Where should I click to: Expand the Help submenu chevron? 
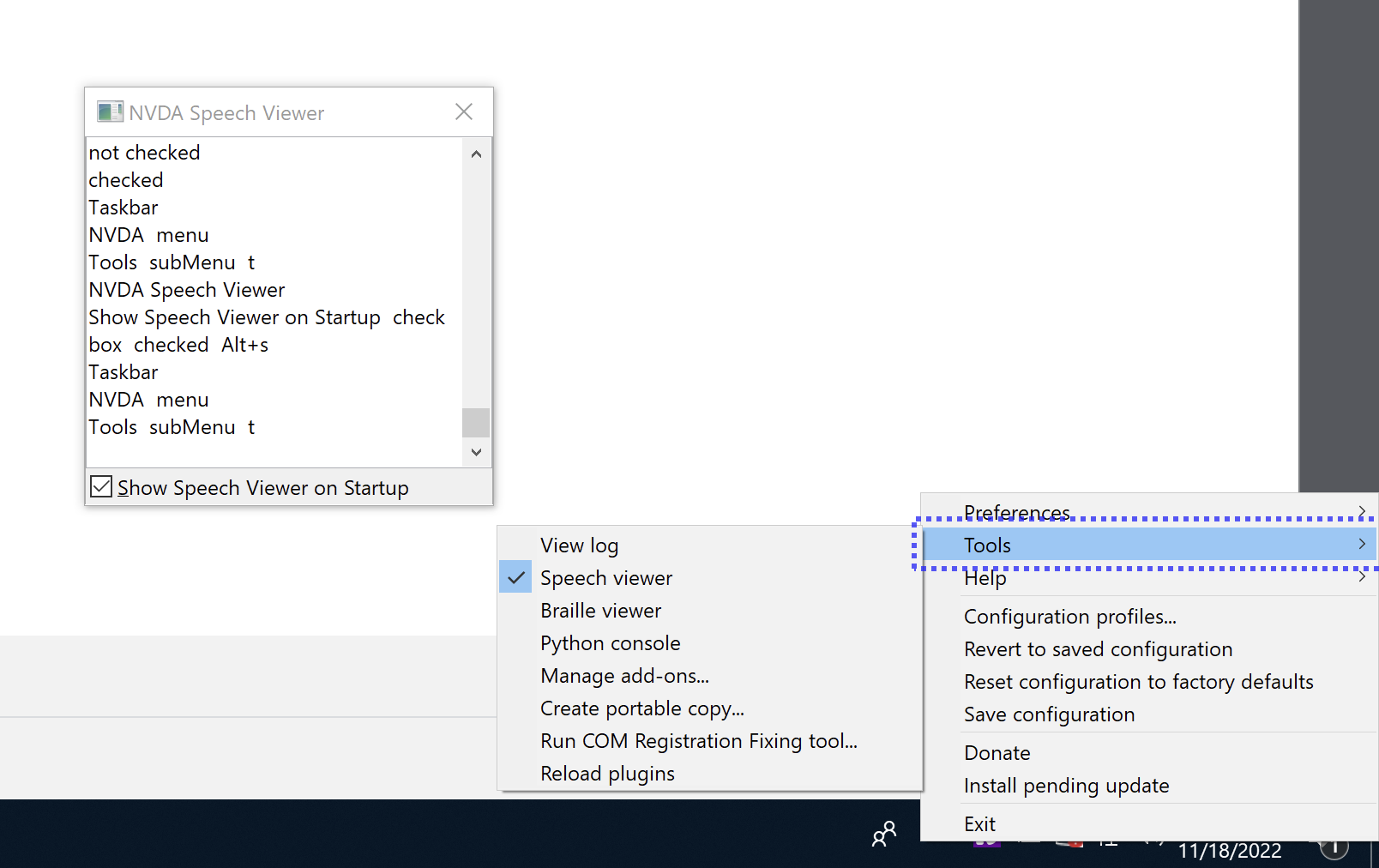point(1362,577)
